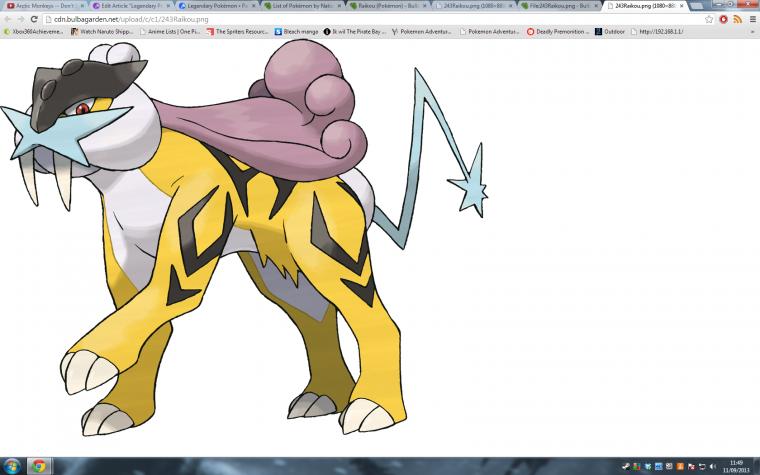Switch to the List of Pokémon tab
Viewport: 760px width, 475px height.
[x=302, y=6]
